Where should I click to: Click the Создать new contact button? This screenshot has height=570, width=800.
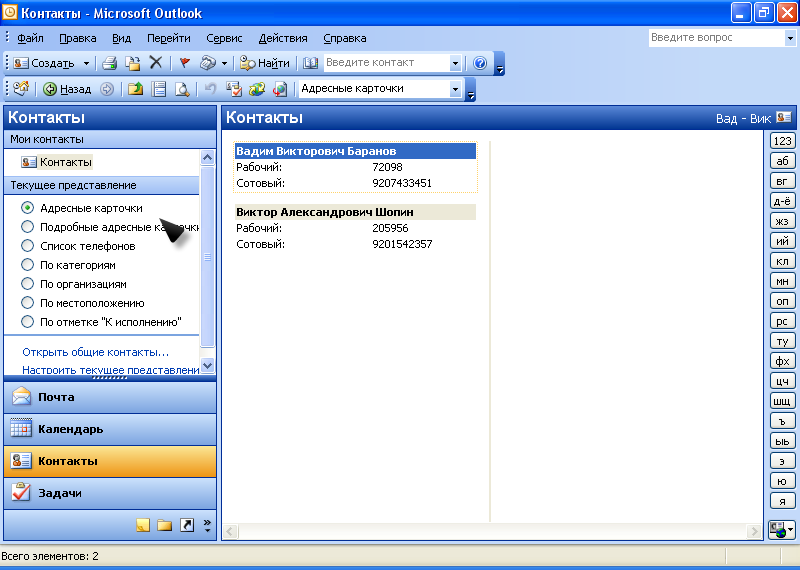(x=44, y=63)
